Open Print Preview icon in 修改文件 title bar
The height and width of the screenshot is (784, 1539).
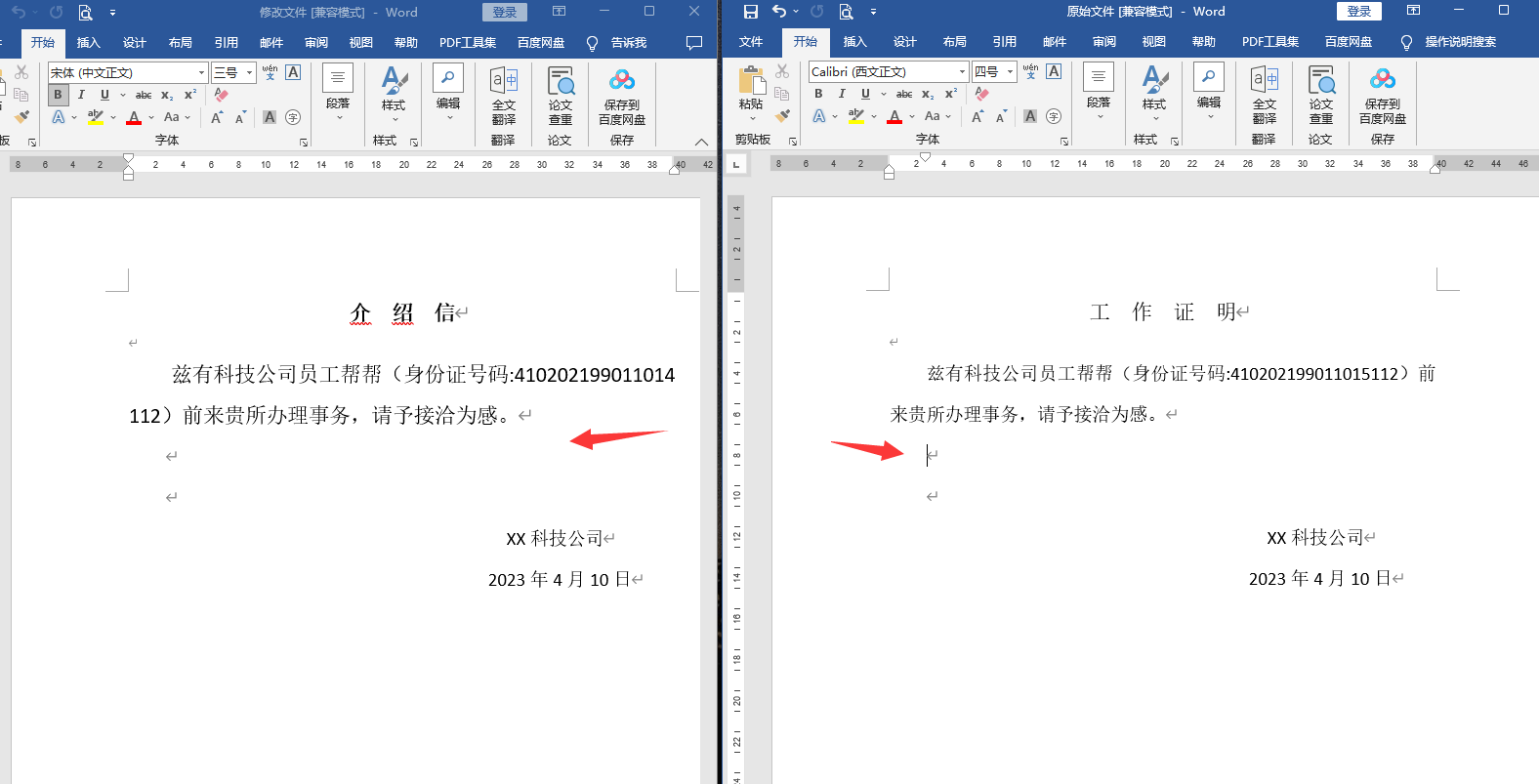point(85,13)
